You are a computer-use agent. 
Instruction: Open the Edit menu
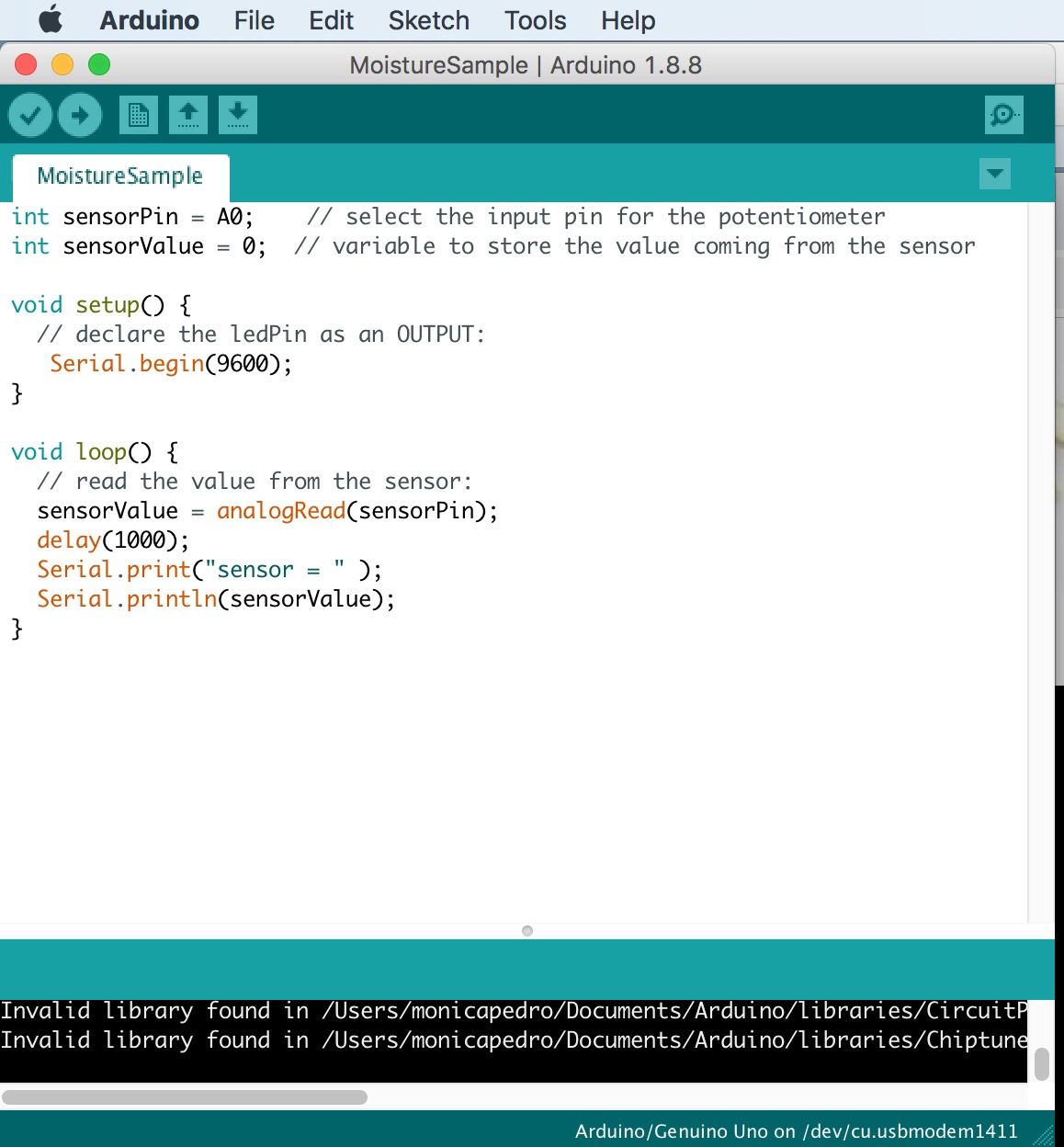pyautogui.click(x=331, y=20)
